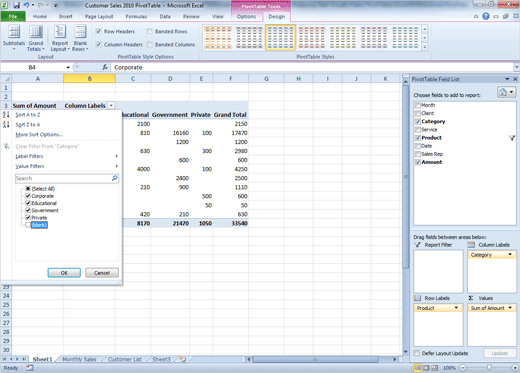Select the orange PivotTable style thumbnail

coord(218,38)
